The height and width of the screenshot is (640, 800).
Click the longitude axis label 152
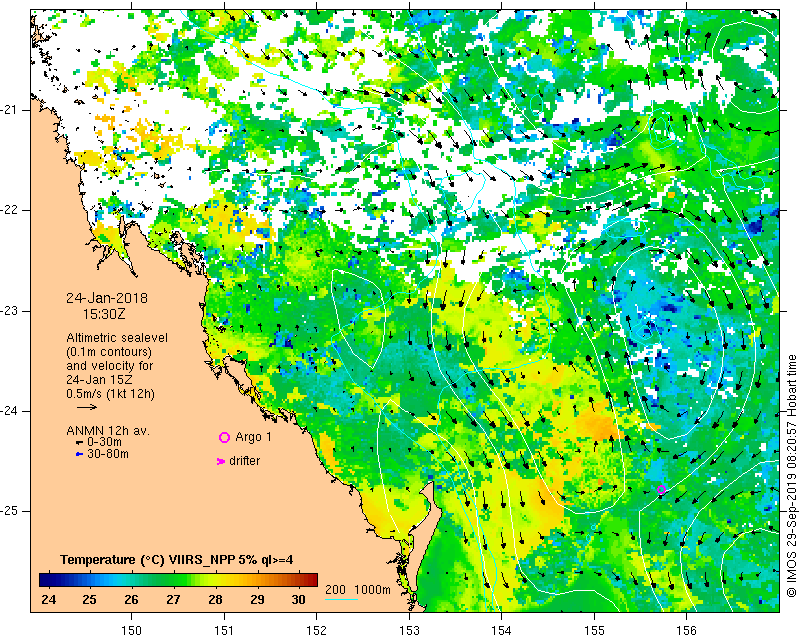[316, 631]
